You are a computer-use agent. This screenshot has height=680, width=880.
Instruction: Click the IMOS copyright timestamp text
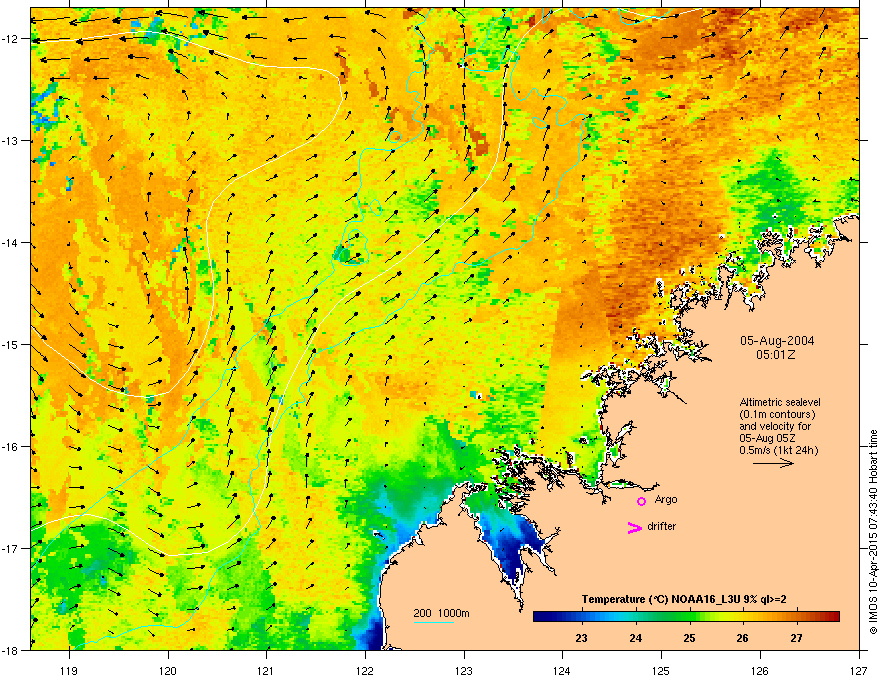tap(873, 532)
